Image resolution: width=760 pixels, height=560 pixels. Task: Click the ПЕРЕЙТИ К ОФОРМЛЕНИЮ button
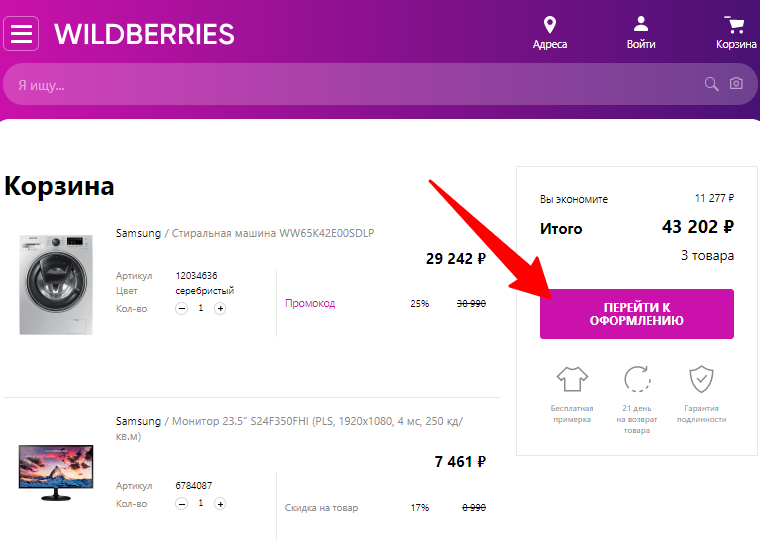tap(636, 314)
